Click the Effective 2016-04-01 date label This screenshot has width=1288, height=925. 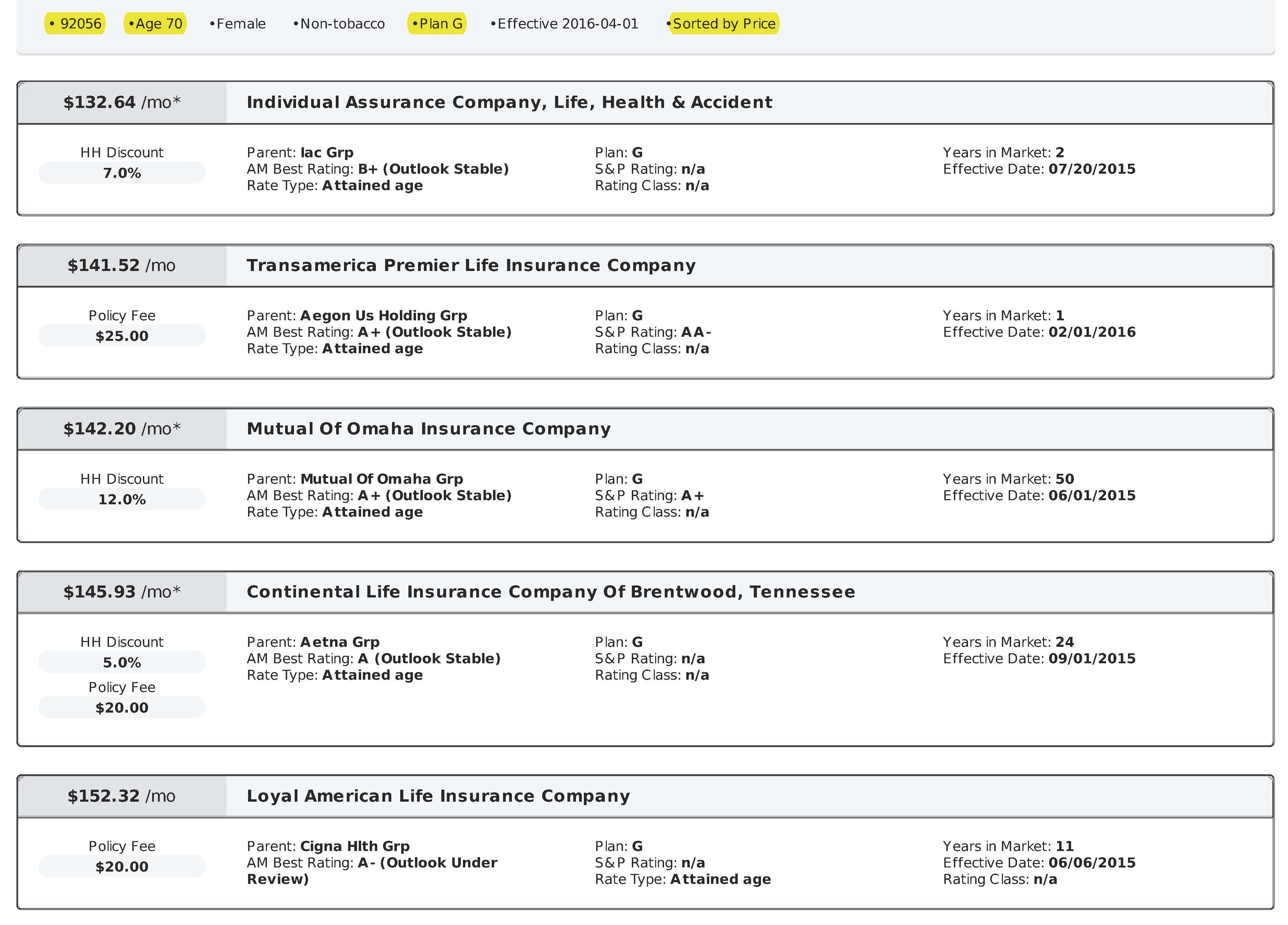point(564,24)
